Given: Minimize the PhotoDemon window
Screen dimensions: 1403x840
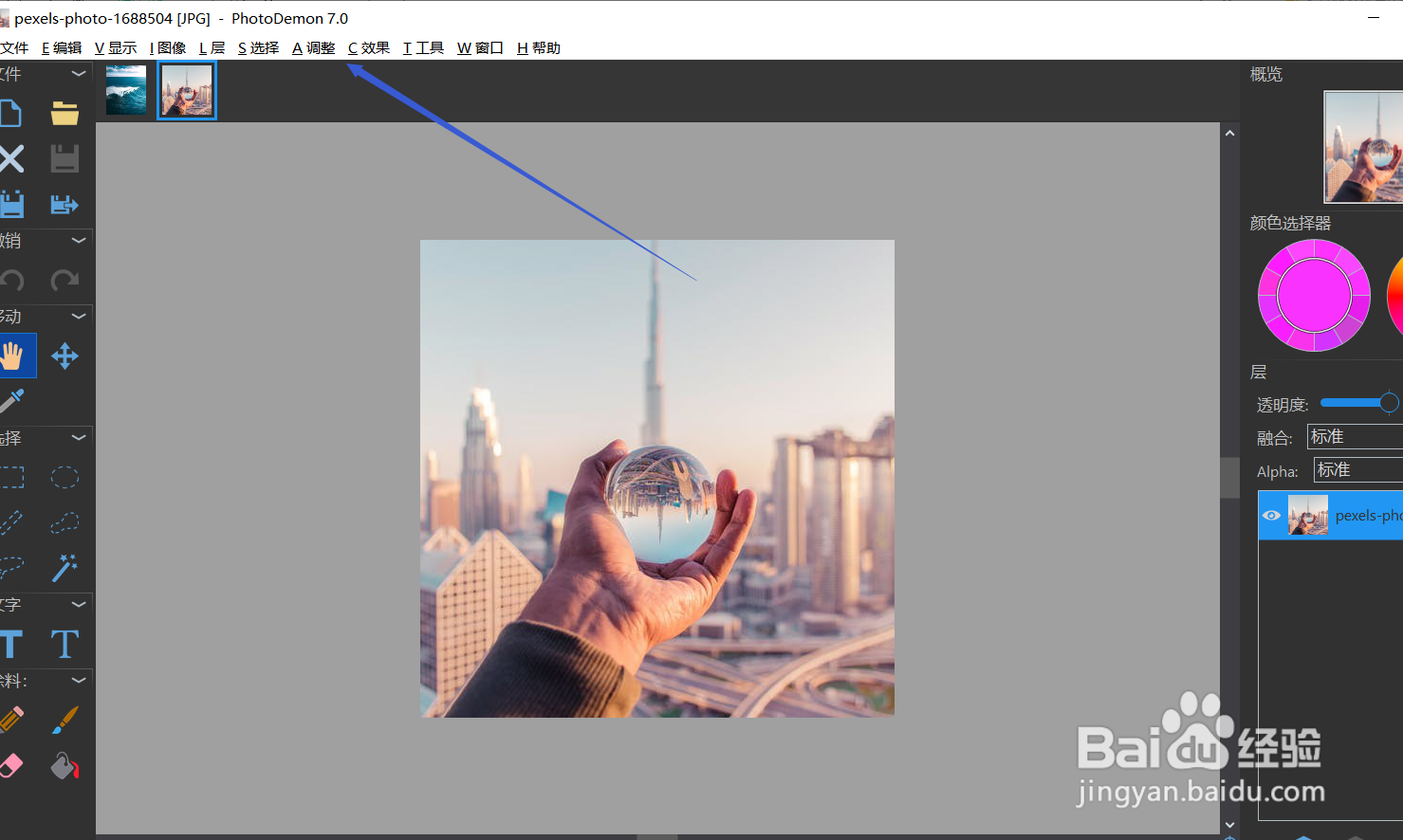Looking at the screenshot, I should click(1374, 18).
